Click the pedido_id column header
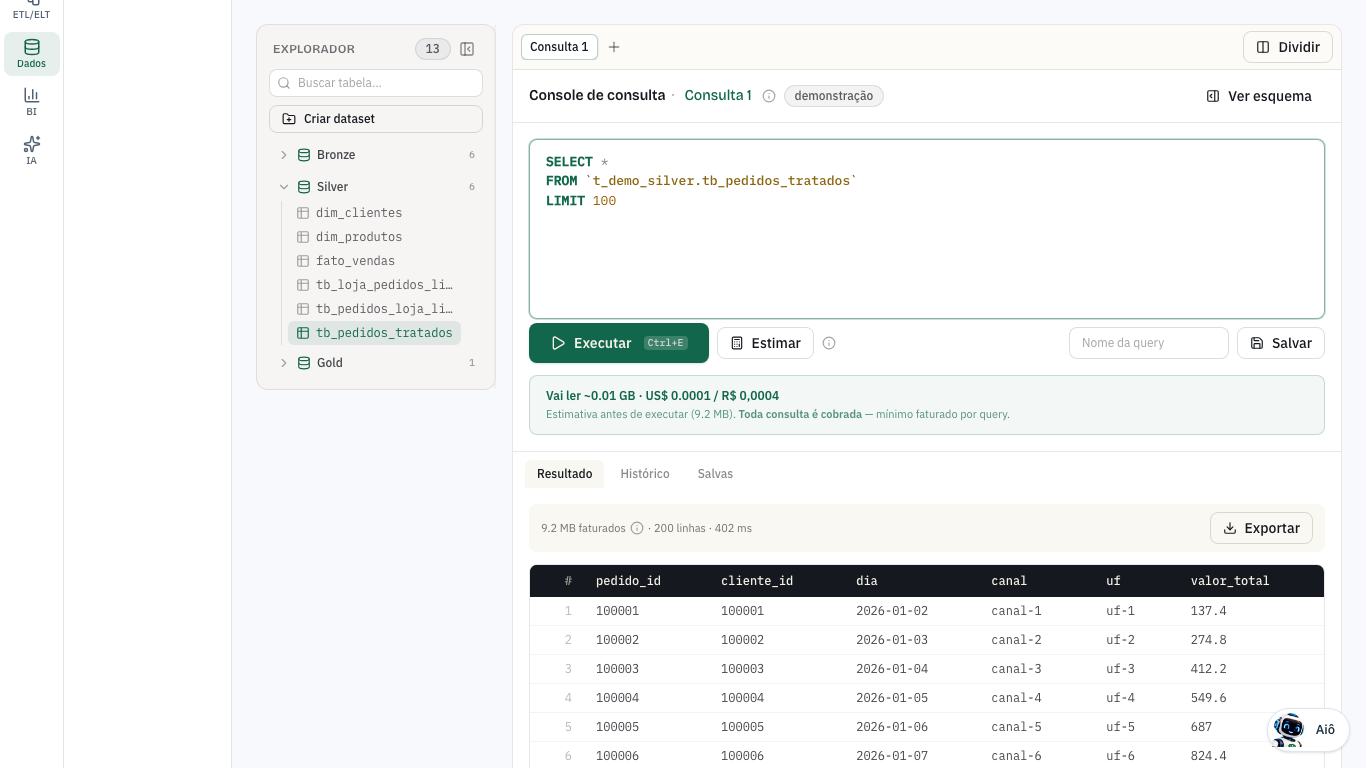Screen dimensions: 1366x768 pyautogui.click(x=628, y=581)
